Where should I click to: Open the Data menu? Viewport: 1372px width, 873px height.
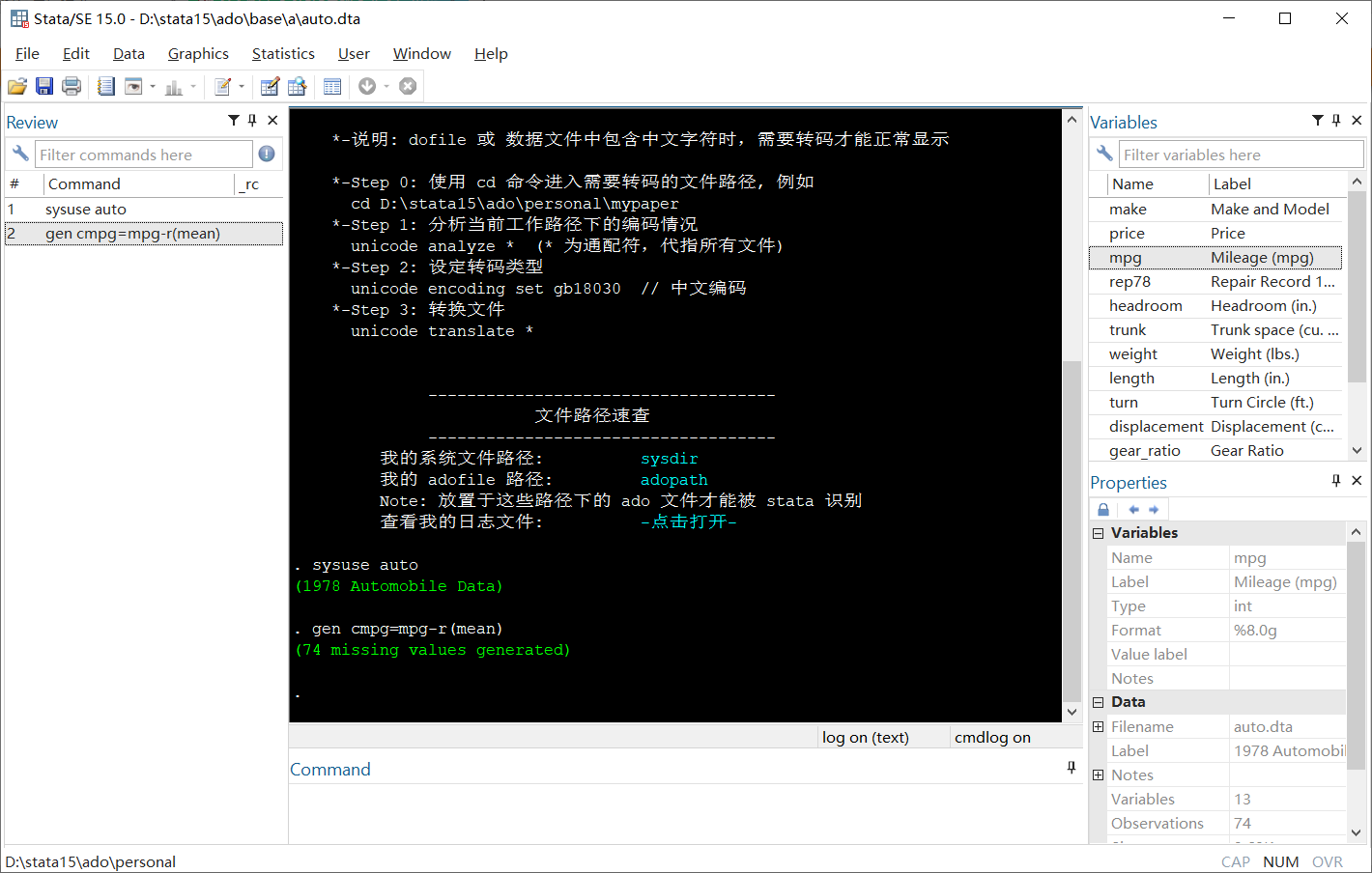click(x=129, y=54)
